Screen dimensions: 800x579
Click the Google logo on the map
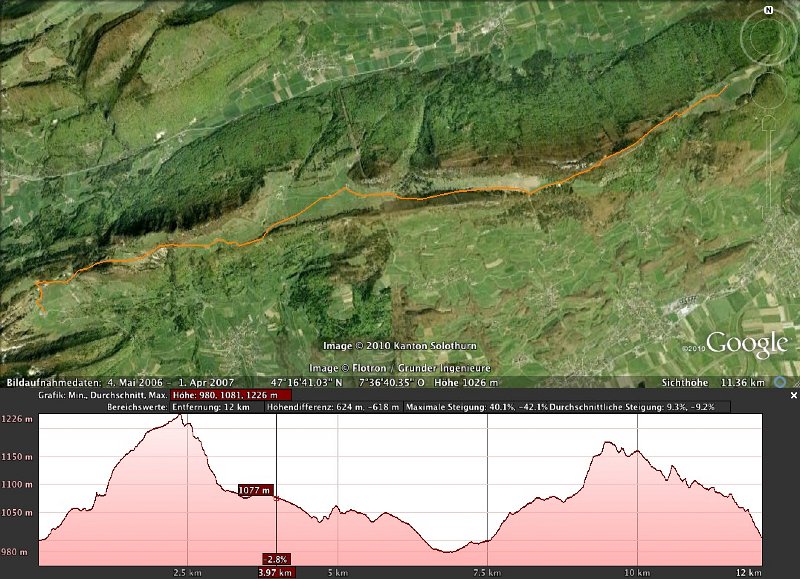pyautogui.click(x=748, y=345)
